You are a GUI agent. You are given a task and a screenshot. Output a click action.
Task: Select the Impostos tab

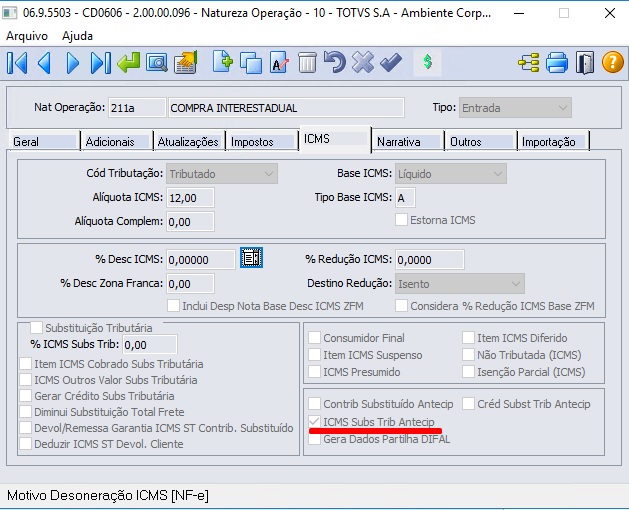pos(262,141)
